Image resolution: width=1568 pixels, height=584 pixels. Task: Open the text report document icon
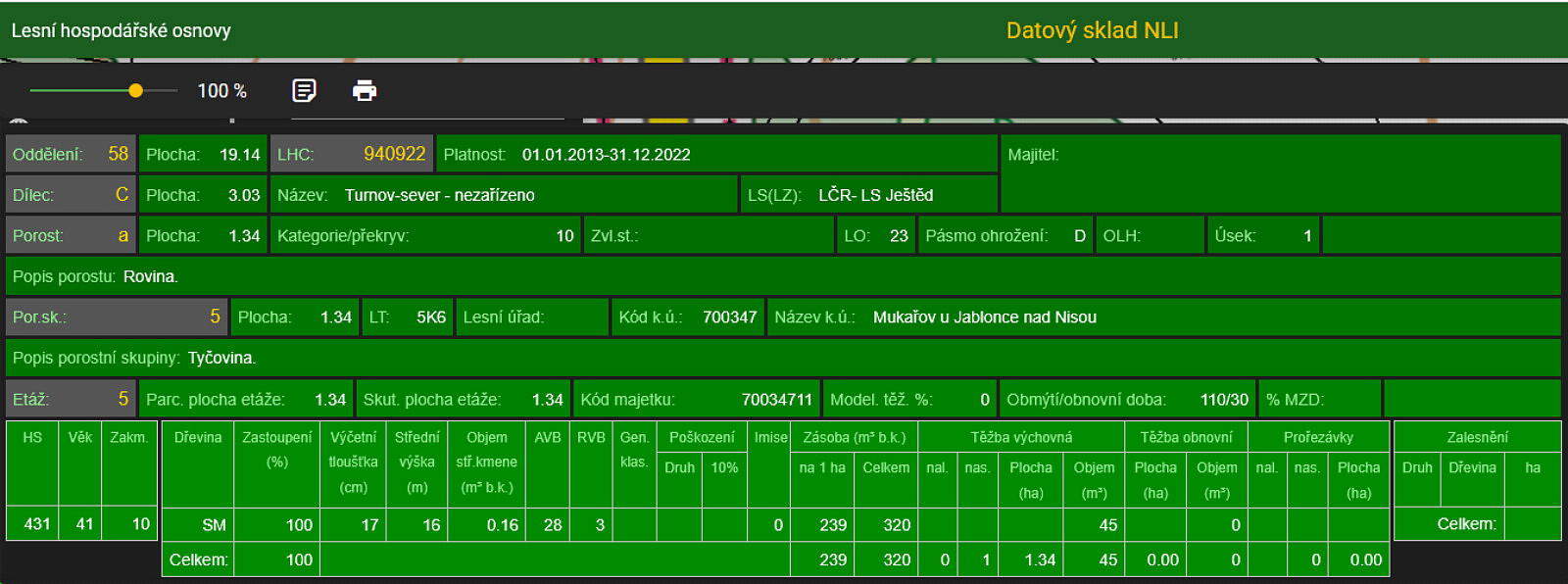[304, 91]
